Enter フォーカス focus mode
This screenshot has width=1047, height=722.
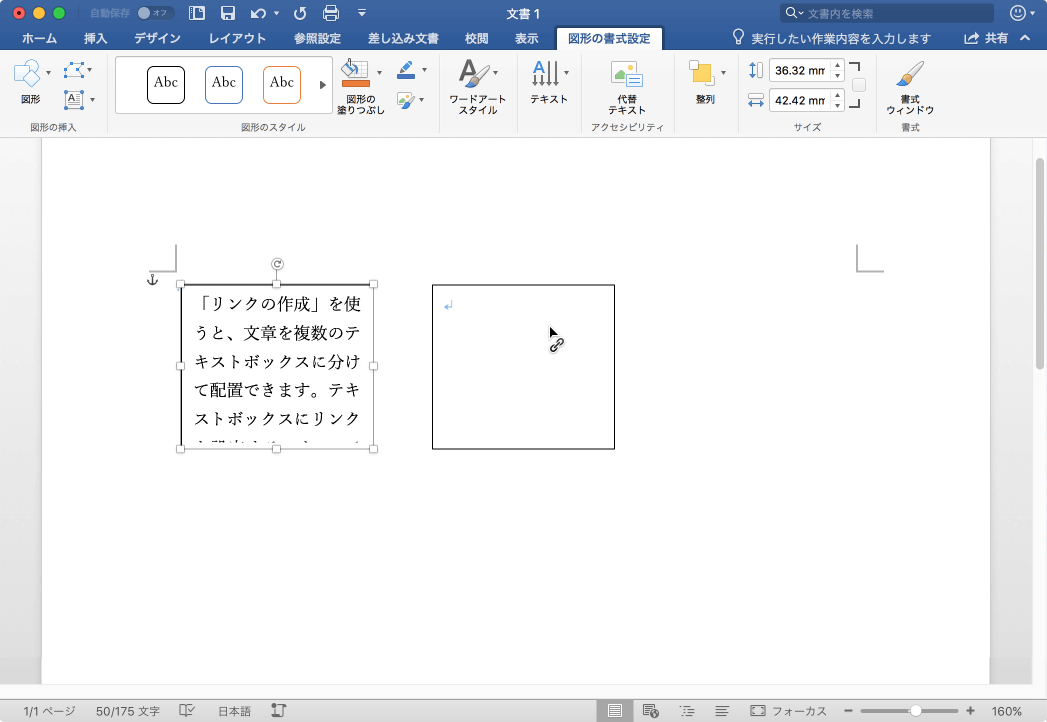(x=788, y=711)
